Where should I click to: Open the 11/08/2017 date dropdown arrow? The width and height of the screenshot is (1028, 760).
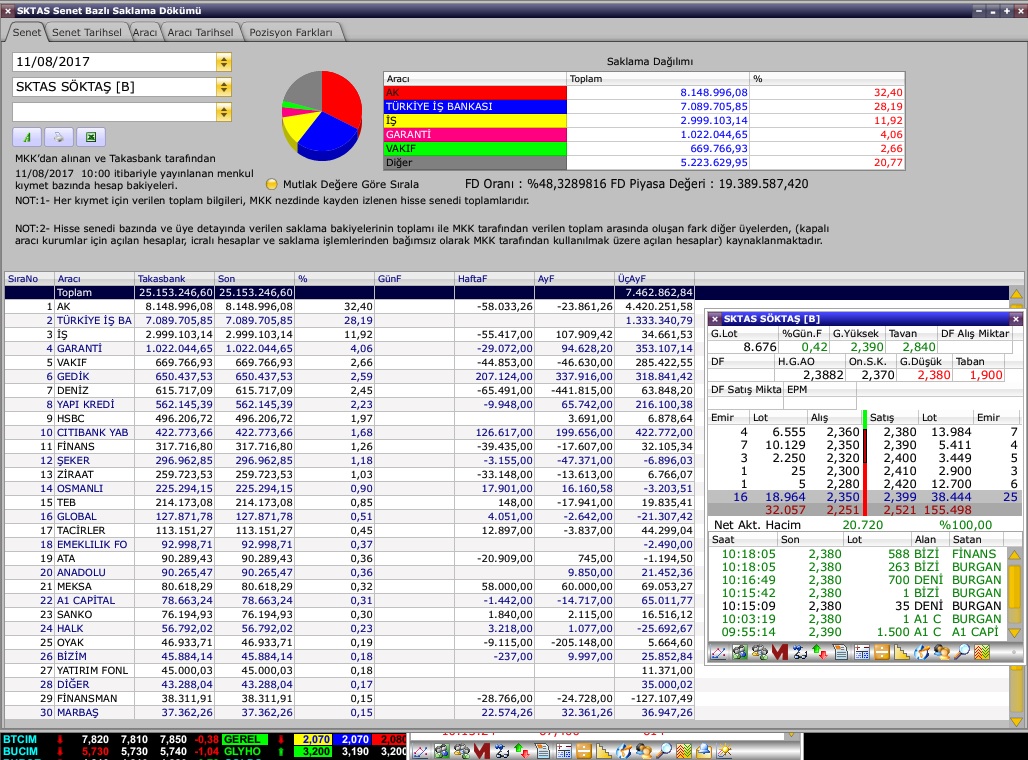224,62
